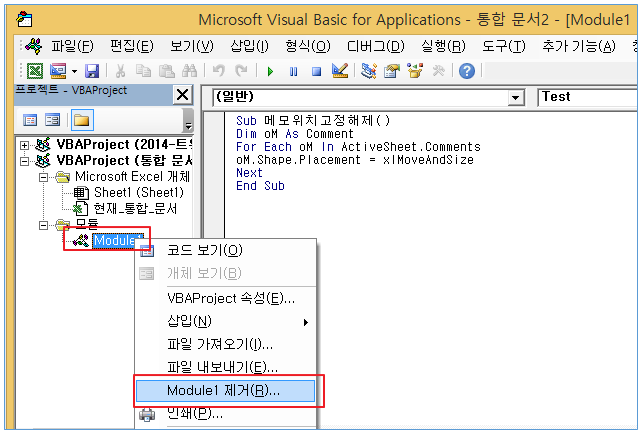This screenshot has width=644, height=436.
Task: Open the Toolbox hammer-wrench icon
Action: [438, 71]
